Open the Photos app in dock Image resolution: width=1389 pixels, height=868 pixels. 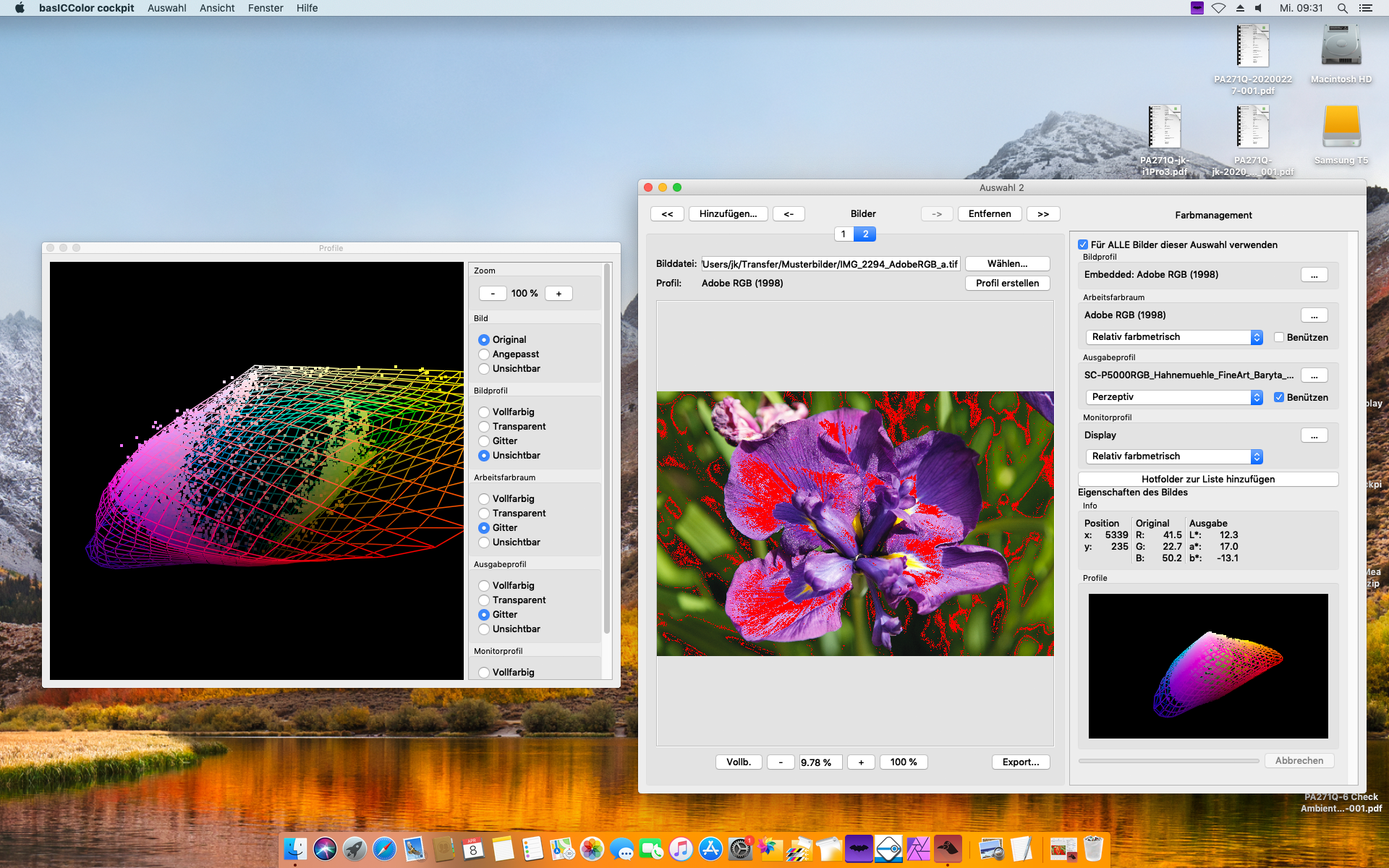(592, 848)
